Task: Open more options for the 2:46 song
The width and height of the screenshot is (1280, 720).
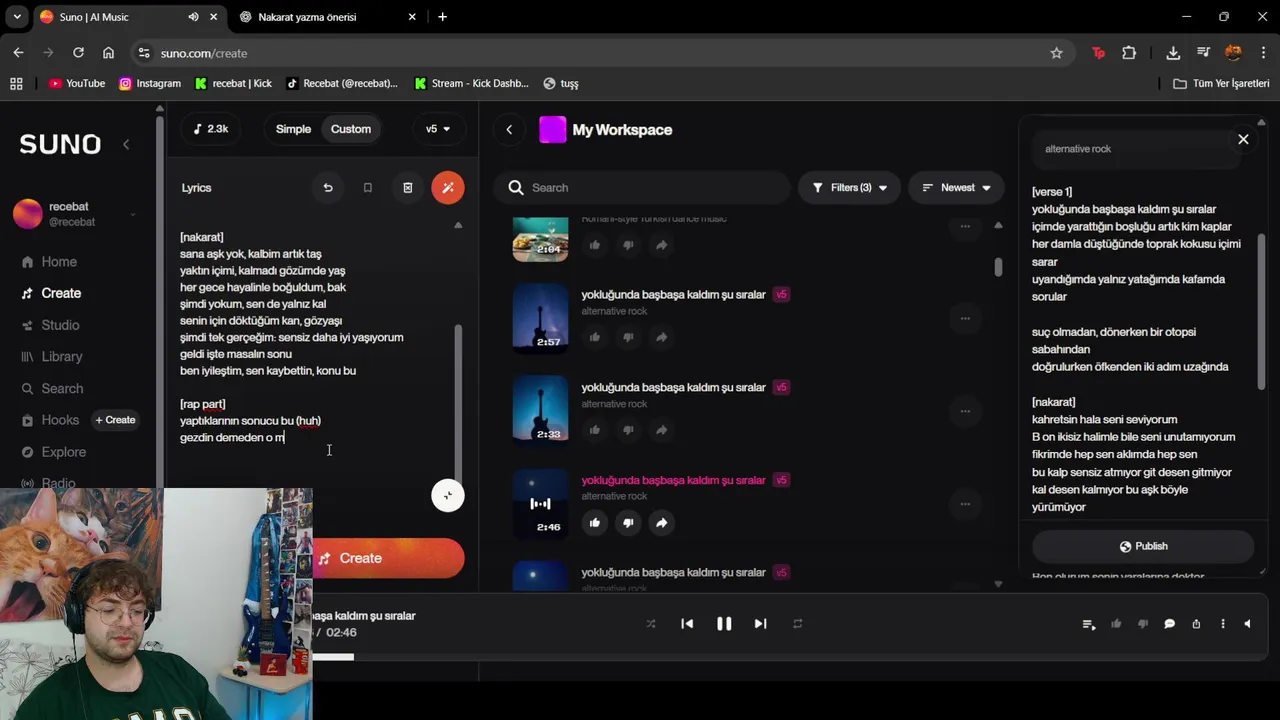Action: coord(965,504)
